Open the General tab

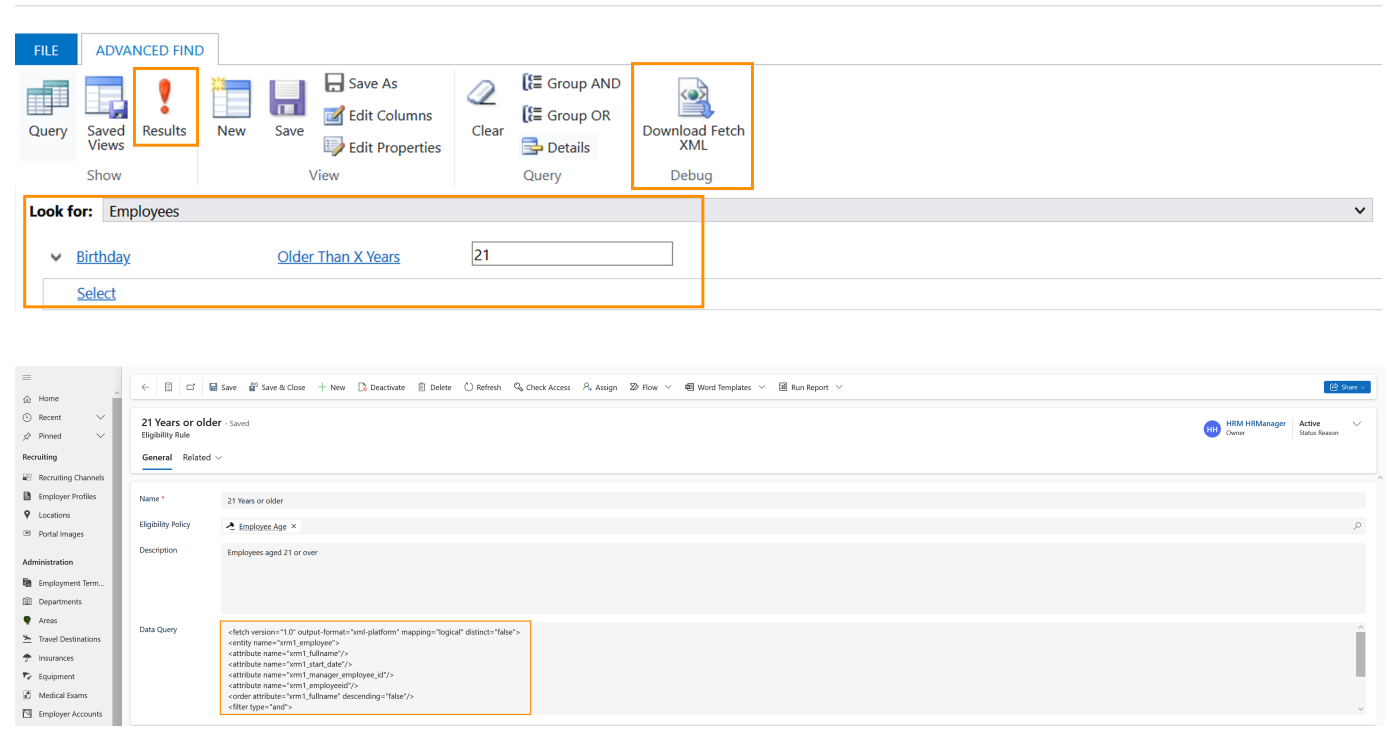click(x=157, y=458)
